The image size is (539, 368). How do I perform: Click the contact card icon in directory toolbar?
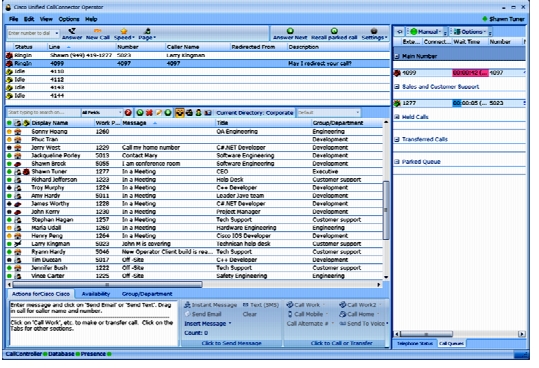208,113
